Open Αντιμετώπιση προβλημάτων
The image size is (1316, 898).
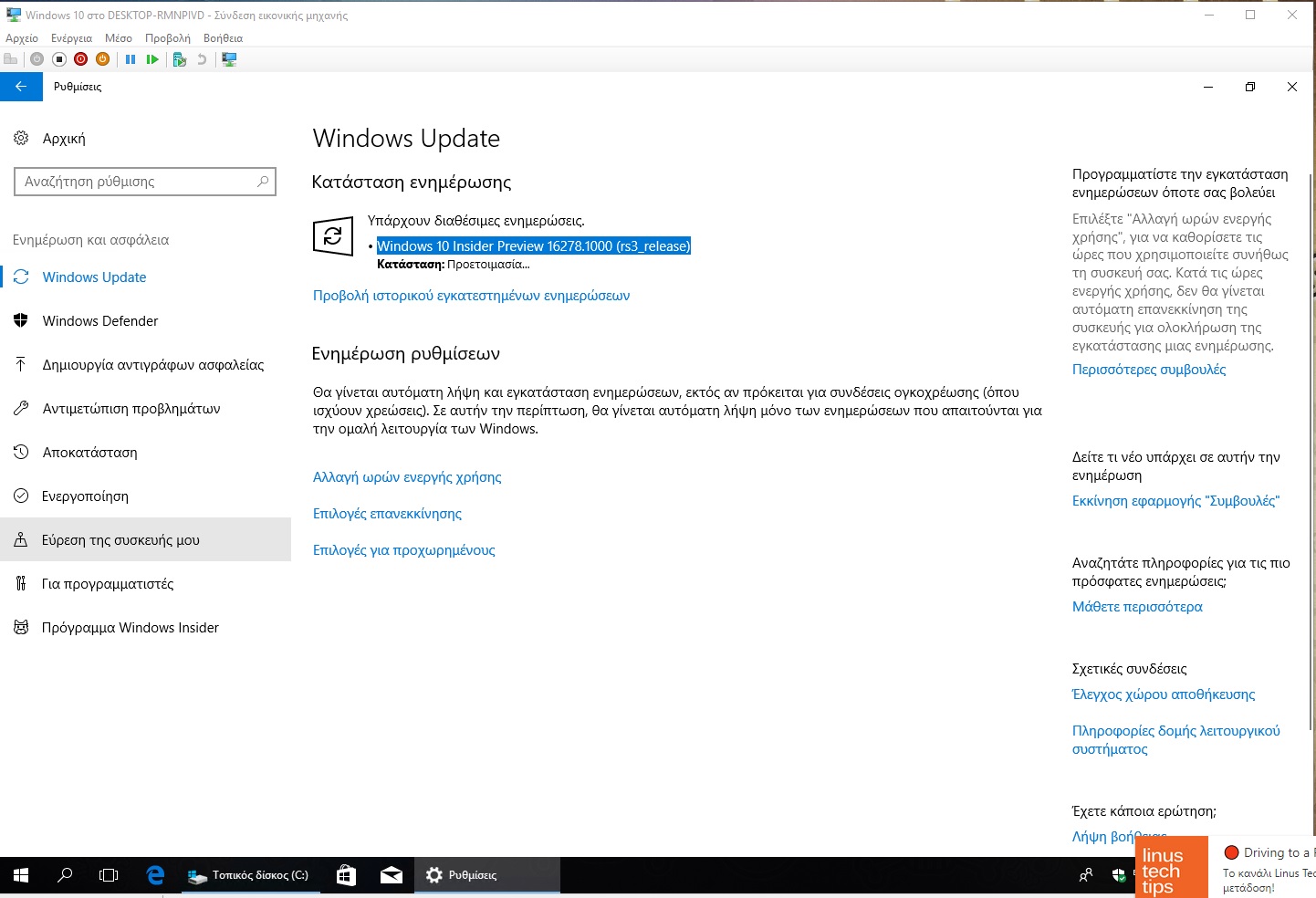tap(145, 409)
